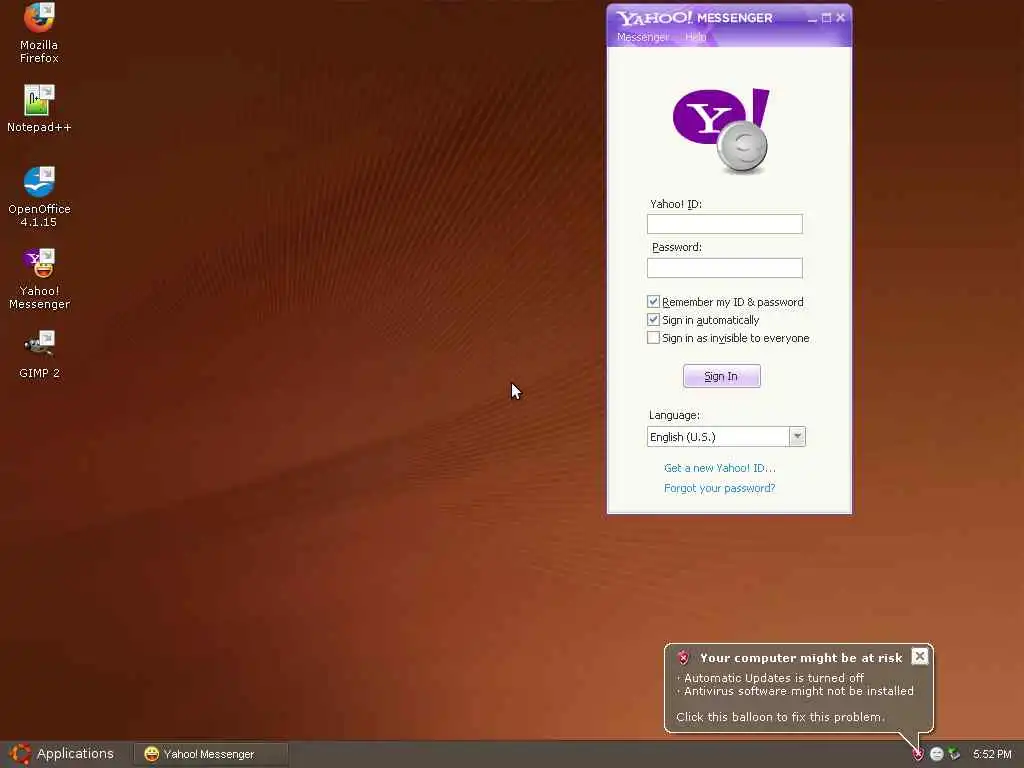Uncheck Sign in automatically
The image size is (1024, 768).
tap(653, 320)
